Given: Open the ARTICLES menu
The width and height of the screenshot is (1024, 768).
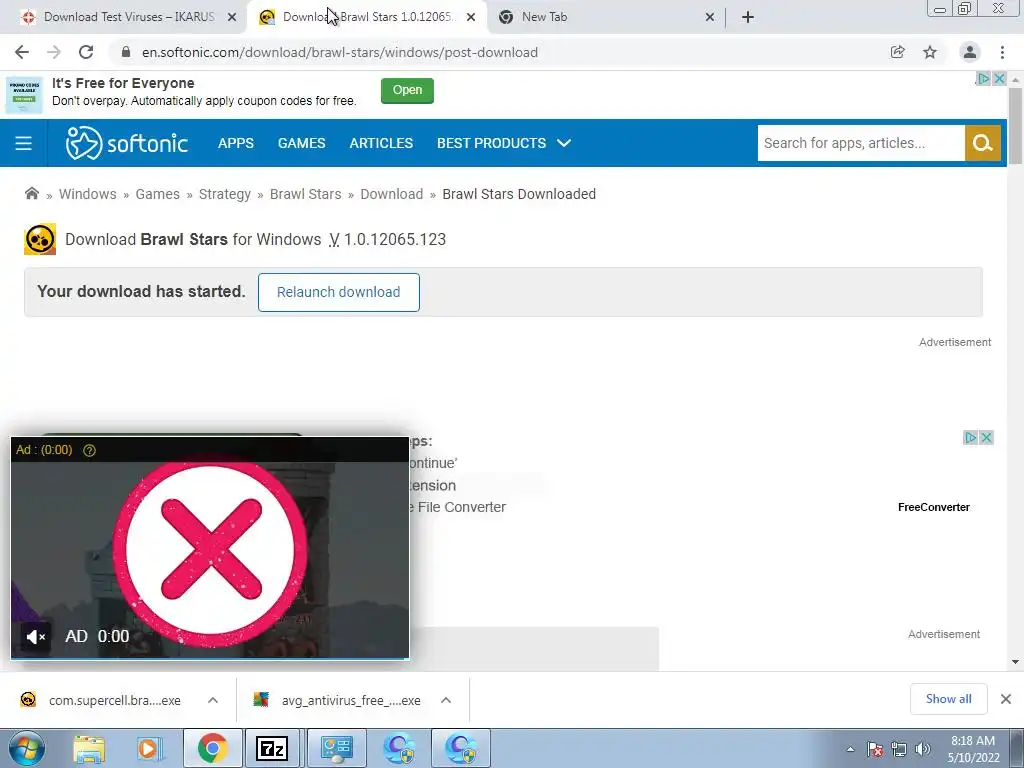Looking at the screenshot, I should 381,143.
